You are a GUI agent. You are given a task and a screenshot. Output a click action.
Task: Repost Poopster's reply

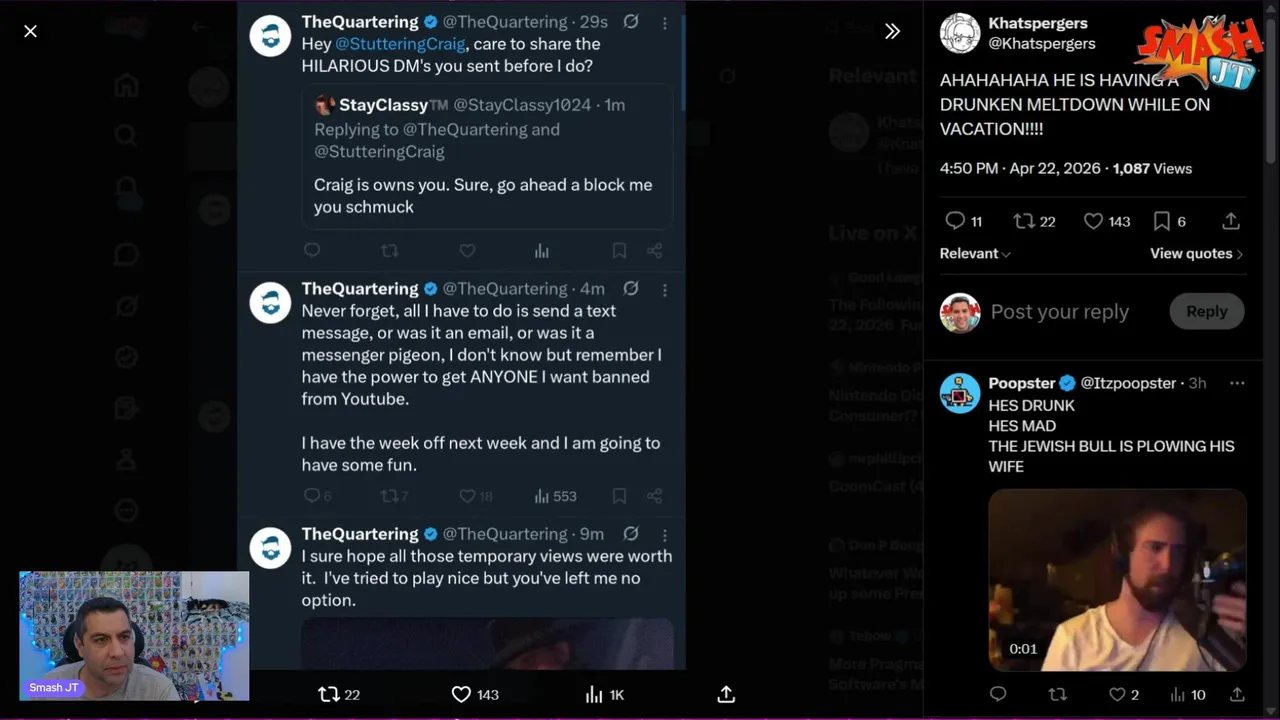click(1057, 694)
